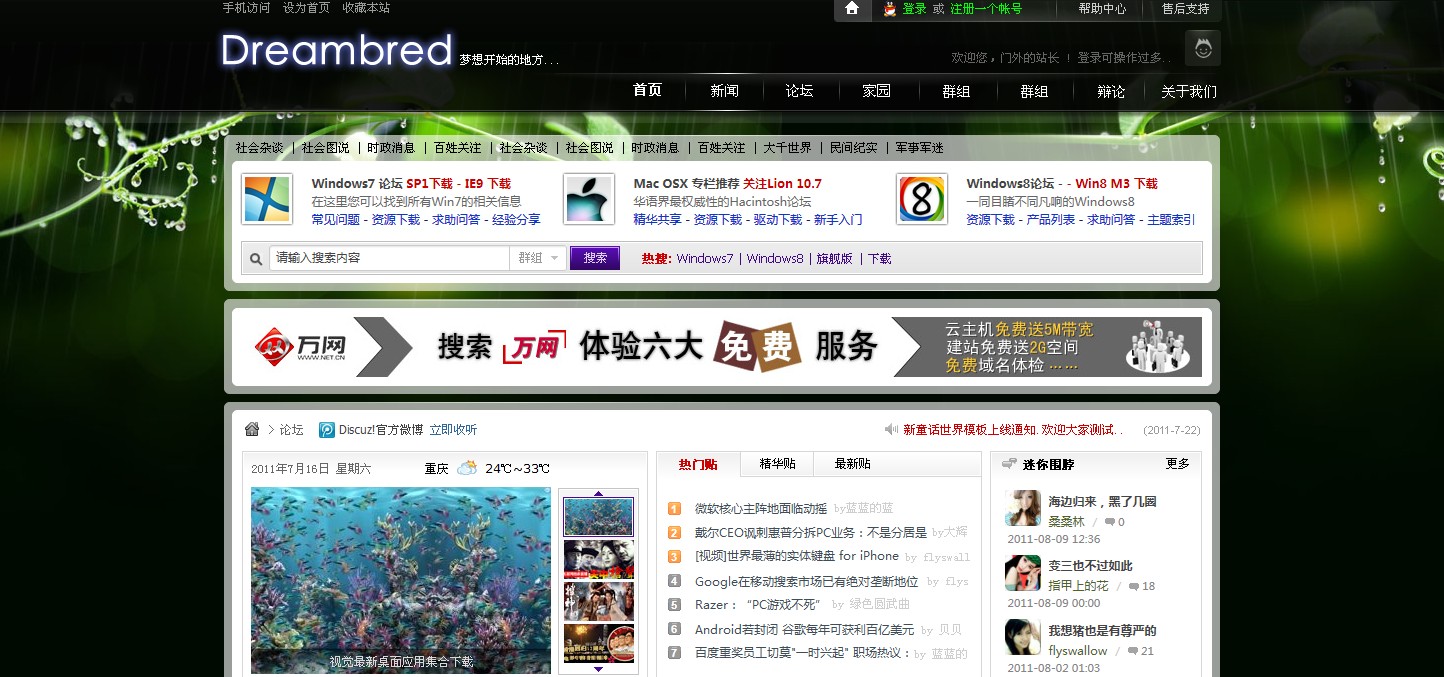Click the large coral reef slideshow image

click(x=400, y=580)
